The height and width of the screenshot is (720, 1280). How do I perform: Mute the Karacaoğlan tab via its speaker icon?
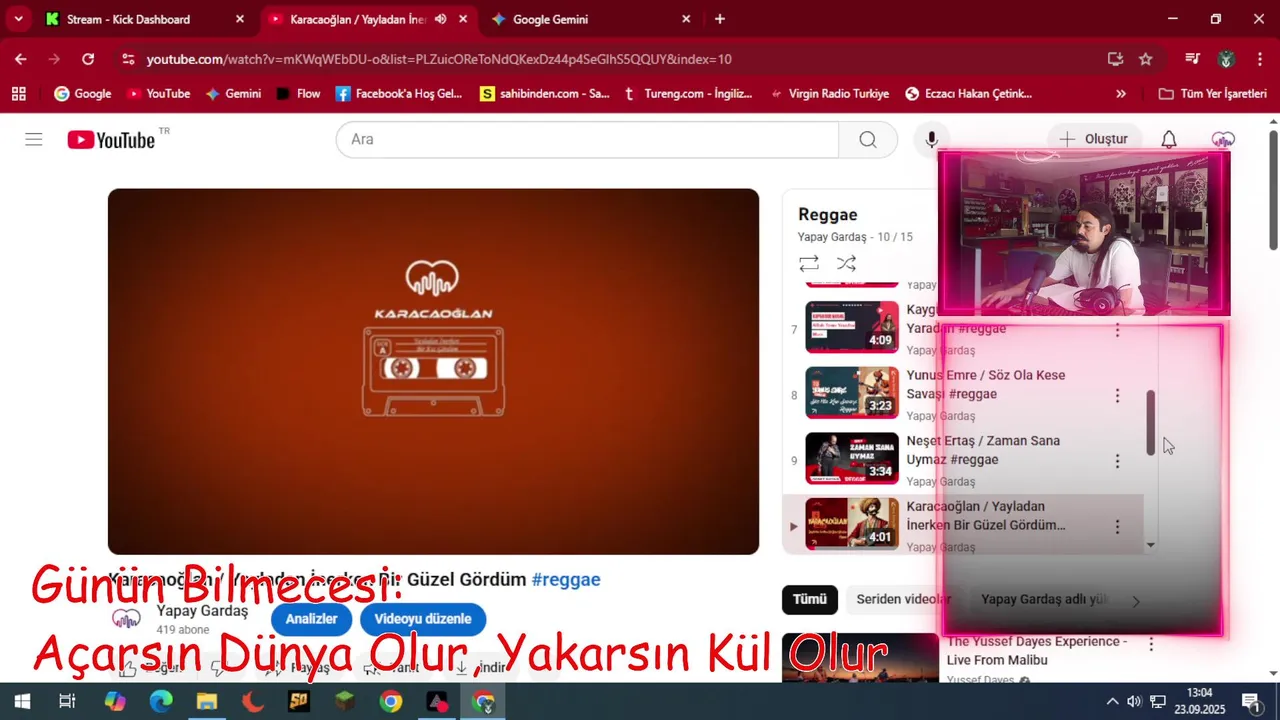point(441,19)
